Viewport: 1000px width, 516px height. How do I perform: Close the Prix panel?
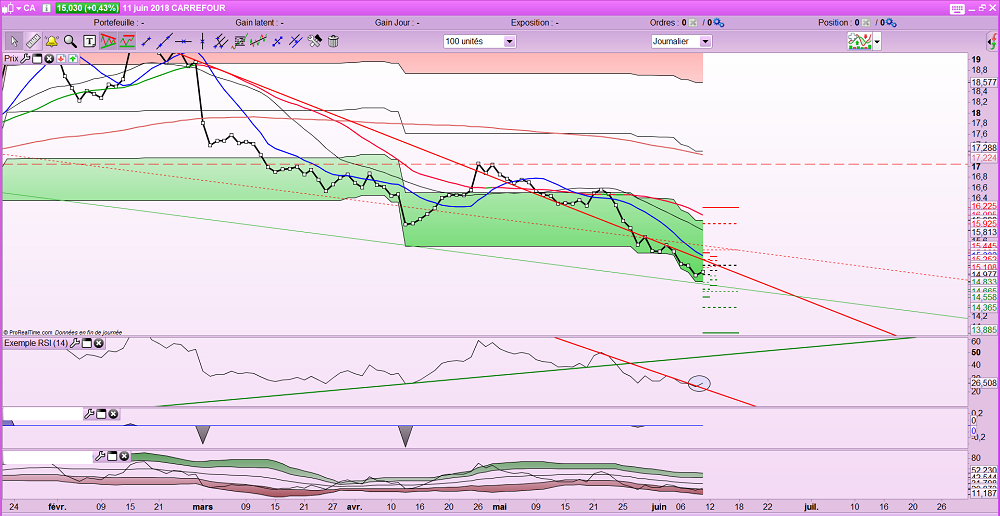[x=48, y=59]
